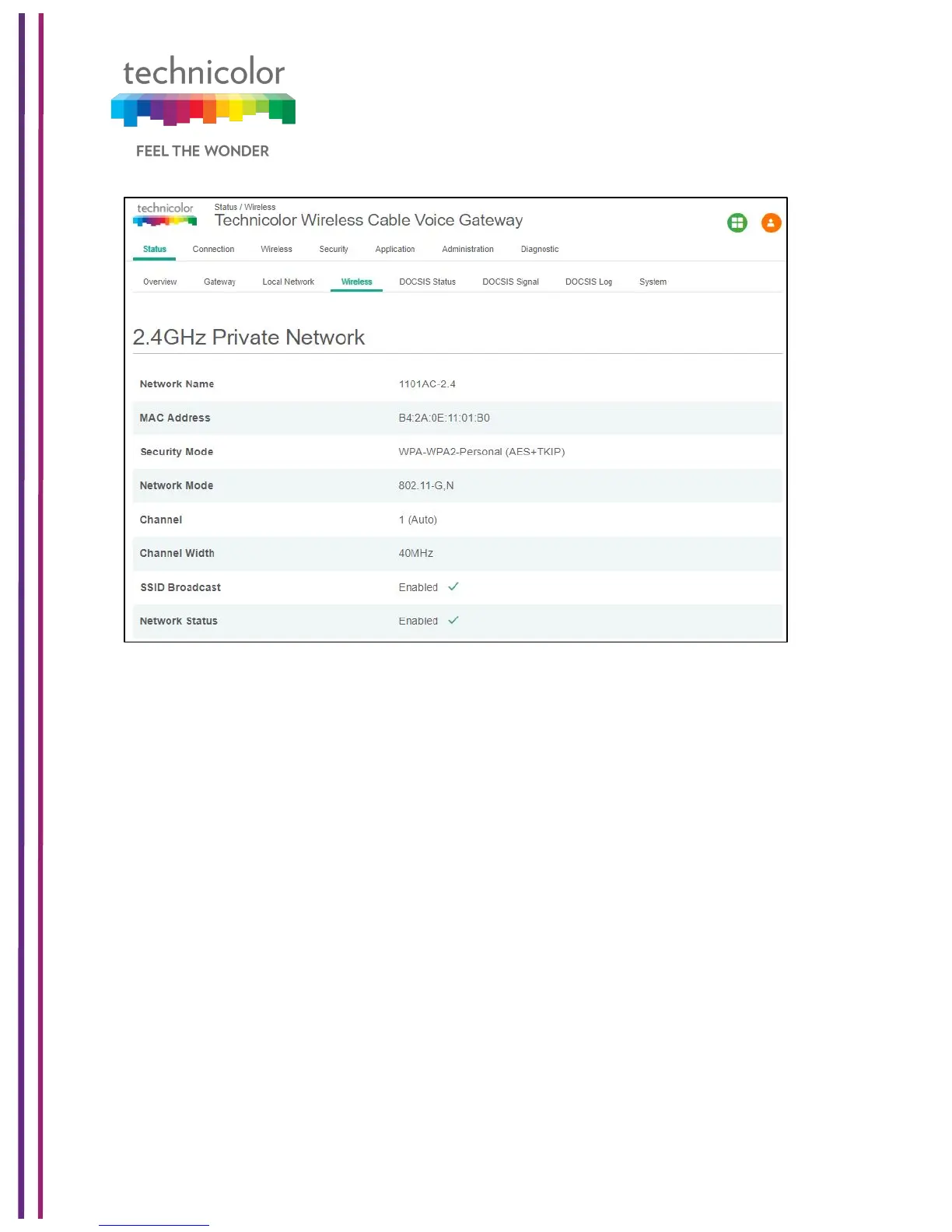Open the orange user account icon
This screenshot has width=952, height=1232.
coord(771,223)
